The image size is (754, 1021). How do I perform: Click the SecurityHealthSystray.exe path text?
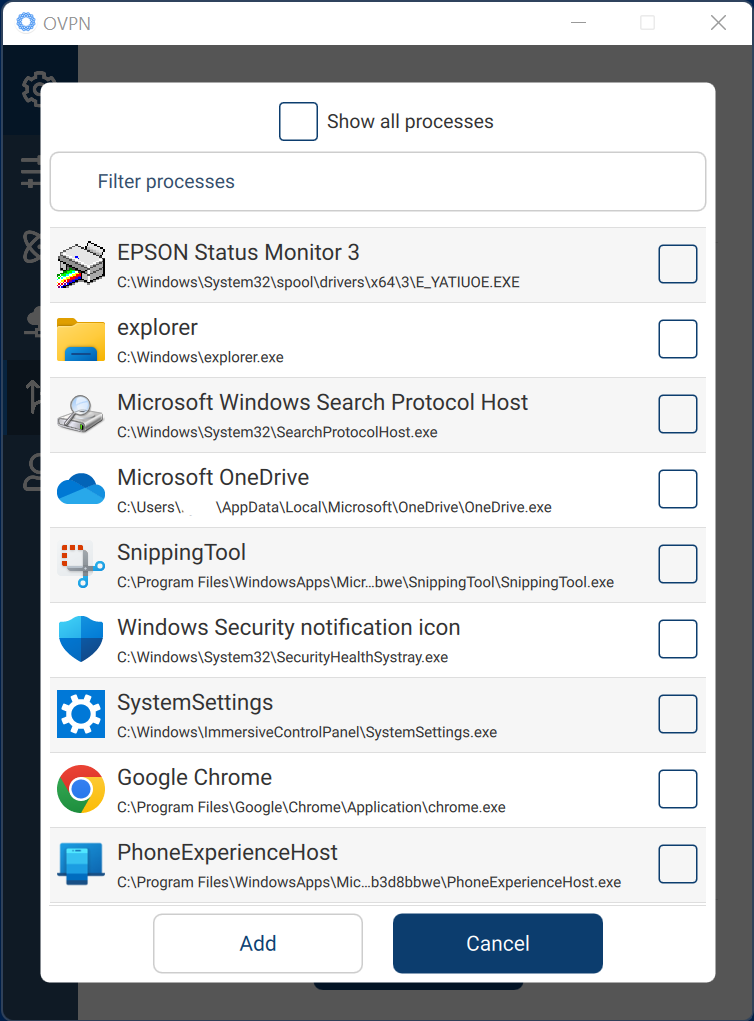click(283, 658)
